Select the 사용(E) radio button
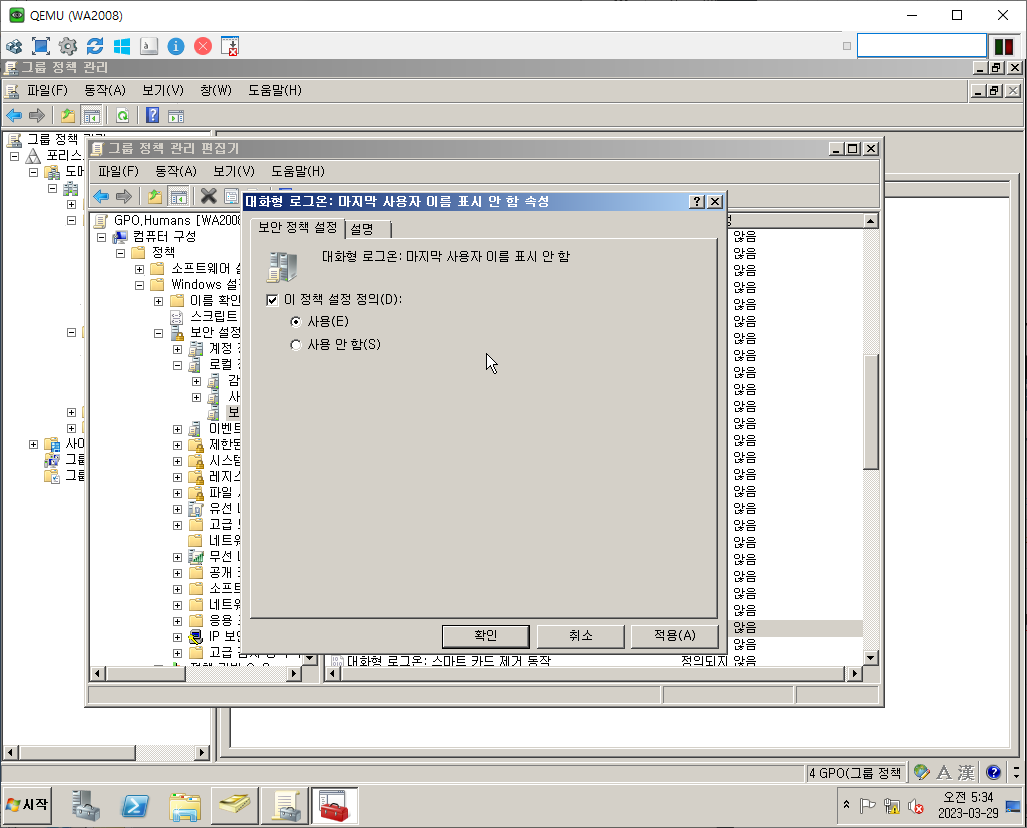The width and height of the screenshot is (1027, 828). [x=295, y=322]
